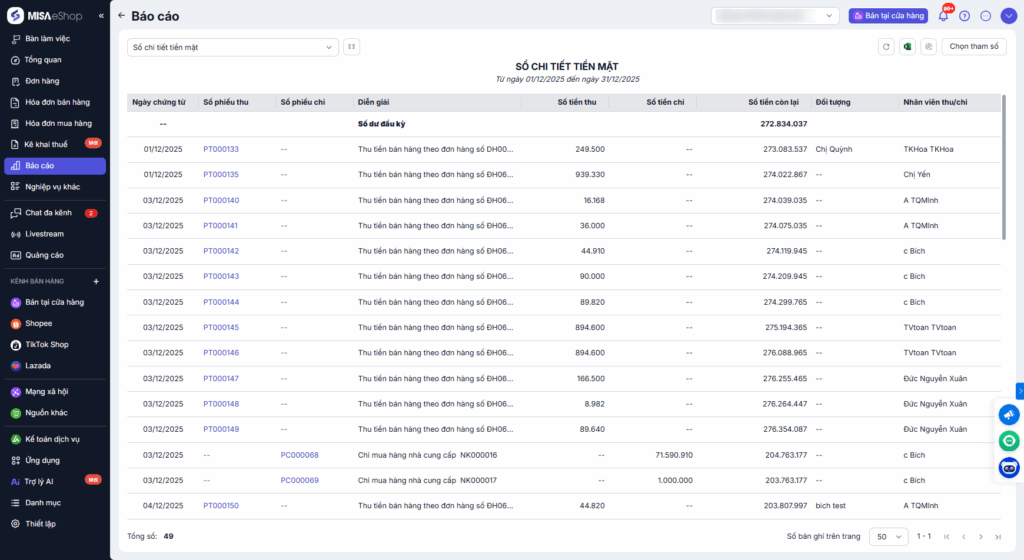
Task: Click the back arrow beside Báo cáo
Action: (x=121, y=16)
